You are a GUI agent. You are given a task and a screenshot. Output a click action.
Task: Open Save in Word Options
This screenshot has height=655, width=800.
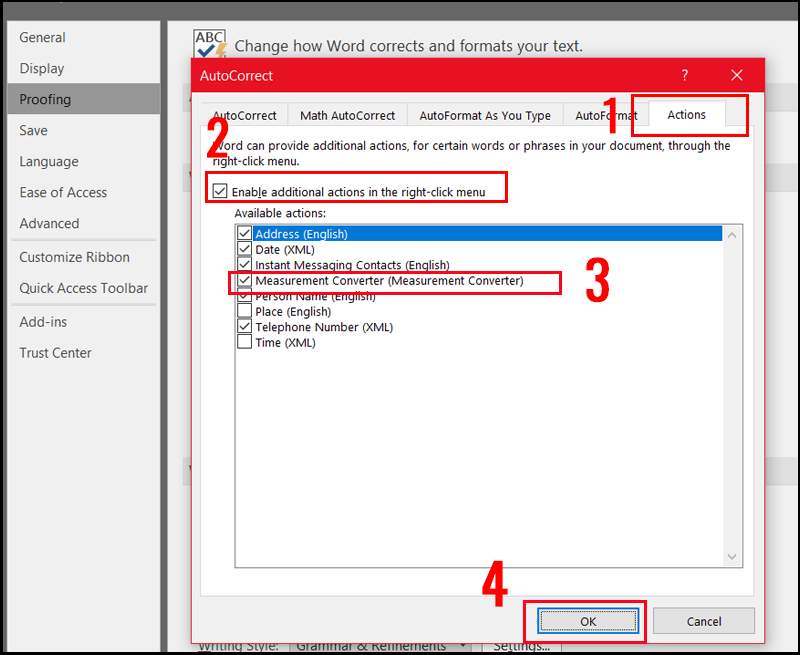(84, 130)
